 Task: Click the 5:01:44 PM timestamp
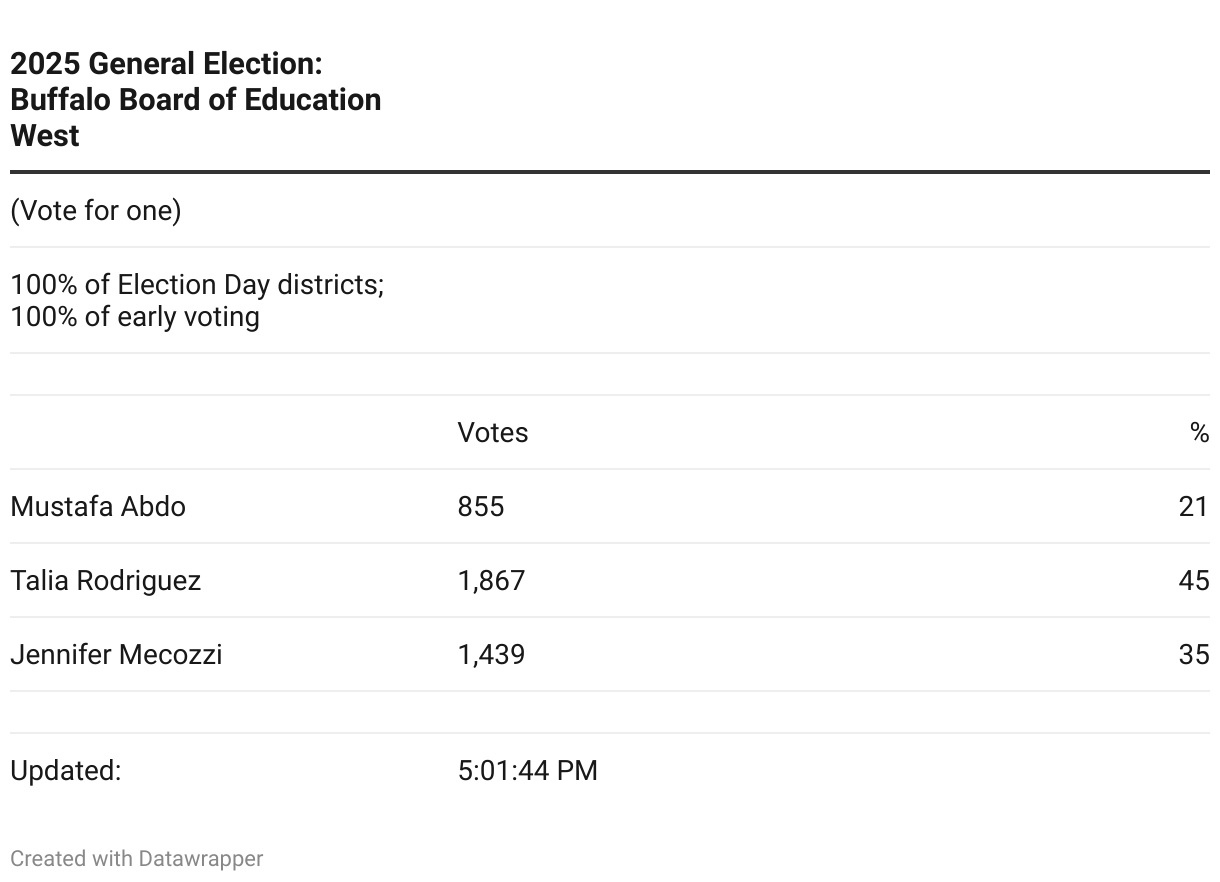[x=528, y=771]
